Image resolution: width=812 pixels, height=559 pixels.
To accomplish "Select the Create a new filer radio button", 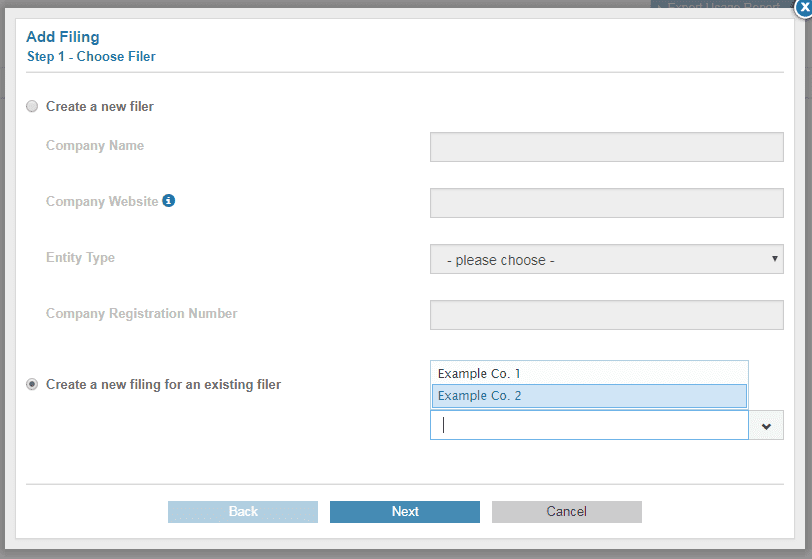I will [x=32, y=106].
